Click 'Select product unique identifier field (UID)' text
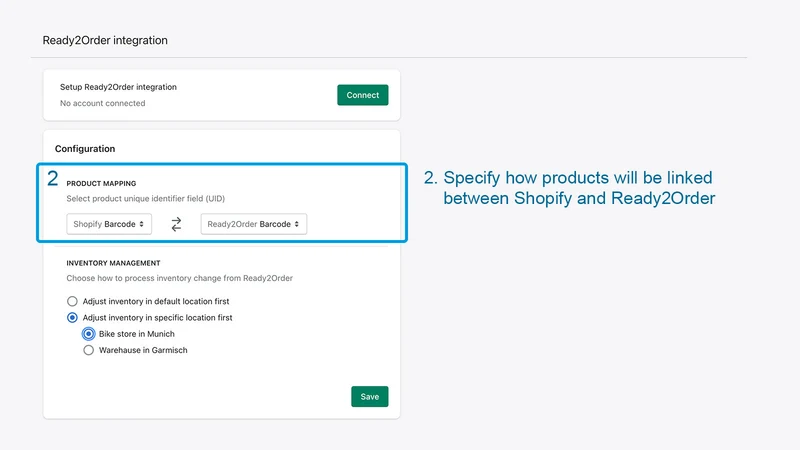 [x=145, y=198]
